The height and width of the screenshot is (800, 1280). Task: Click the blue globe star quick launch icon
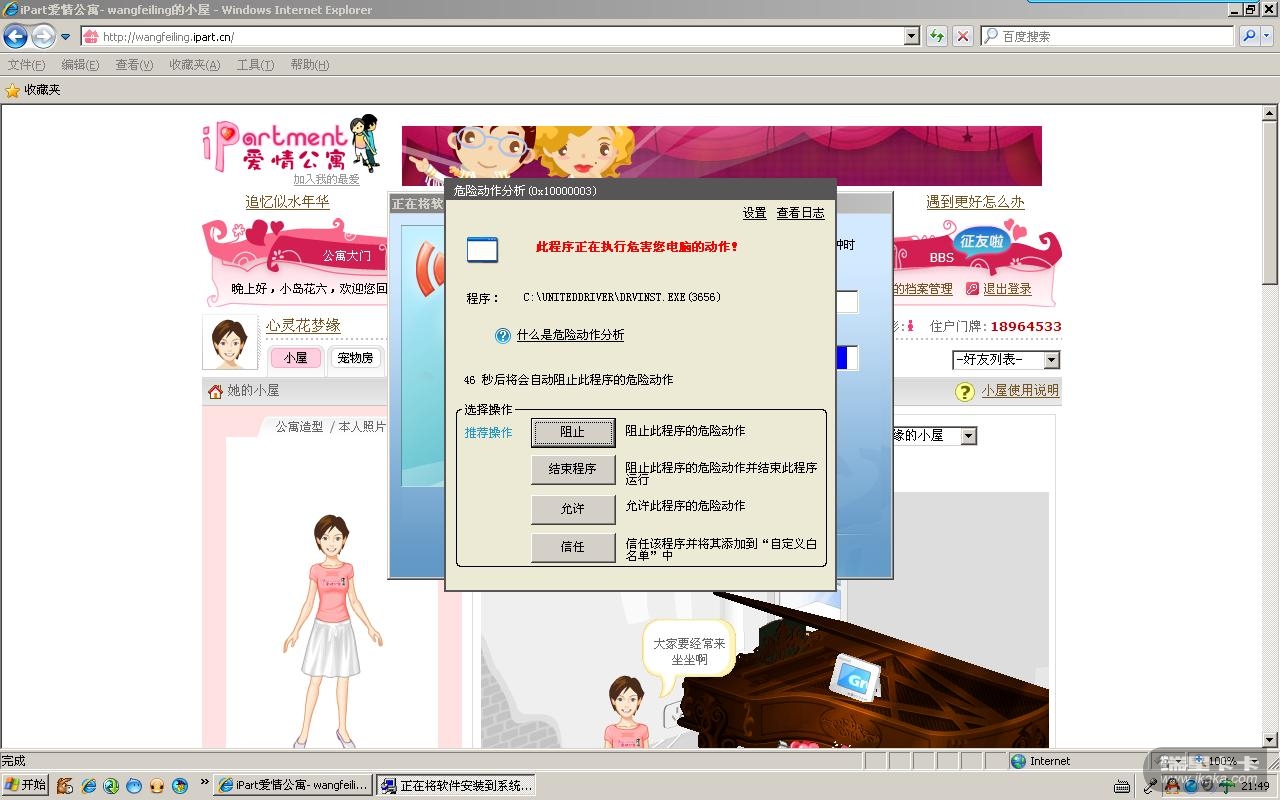tap(180, 786)
